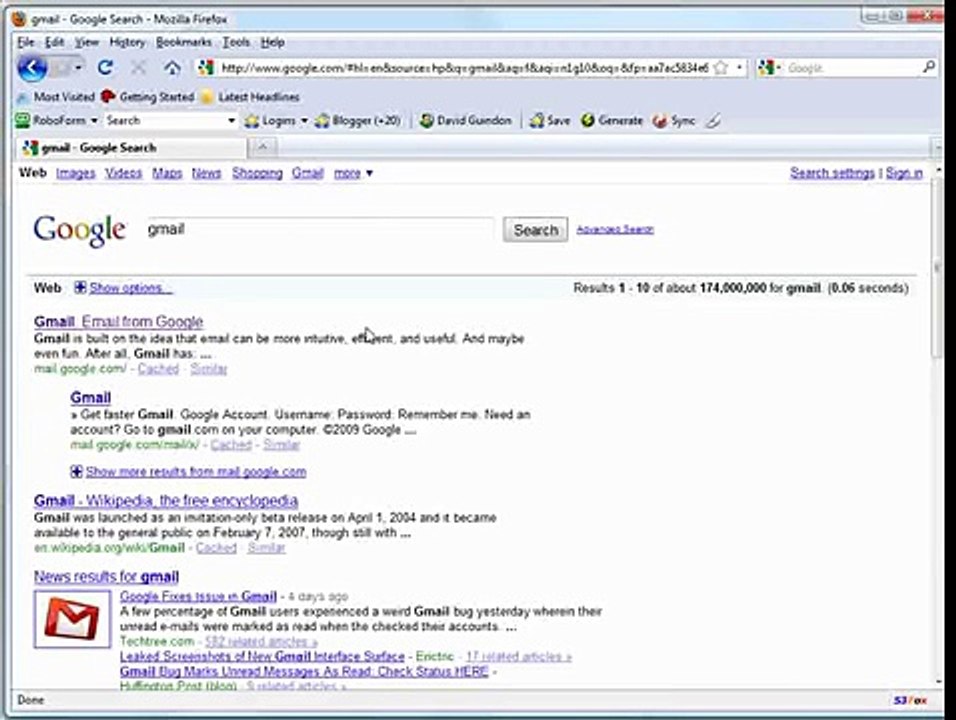This screenshot has height=720, width=956.
Task: Open the Edit menu
Action: click(x=54, y=42)
